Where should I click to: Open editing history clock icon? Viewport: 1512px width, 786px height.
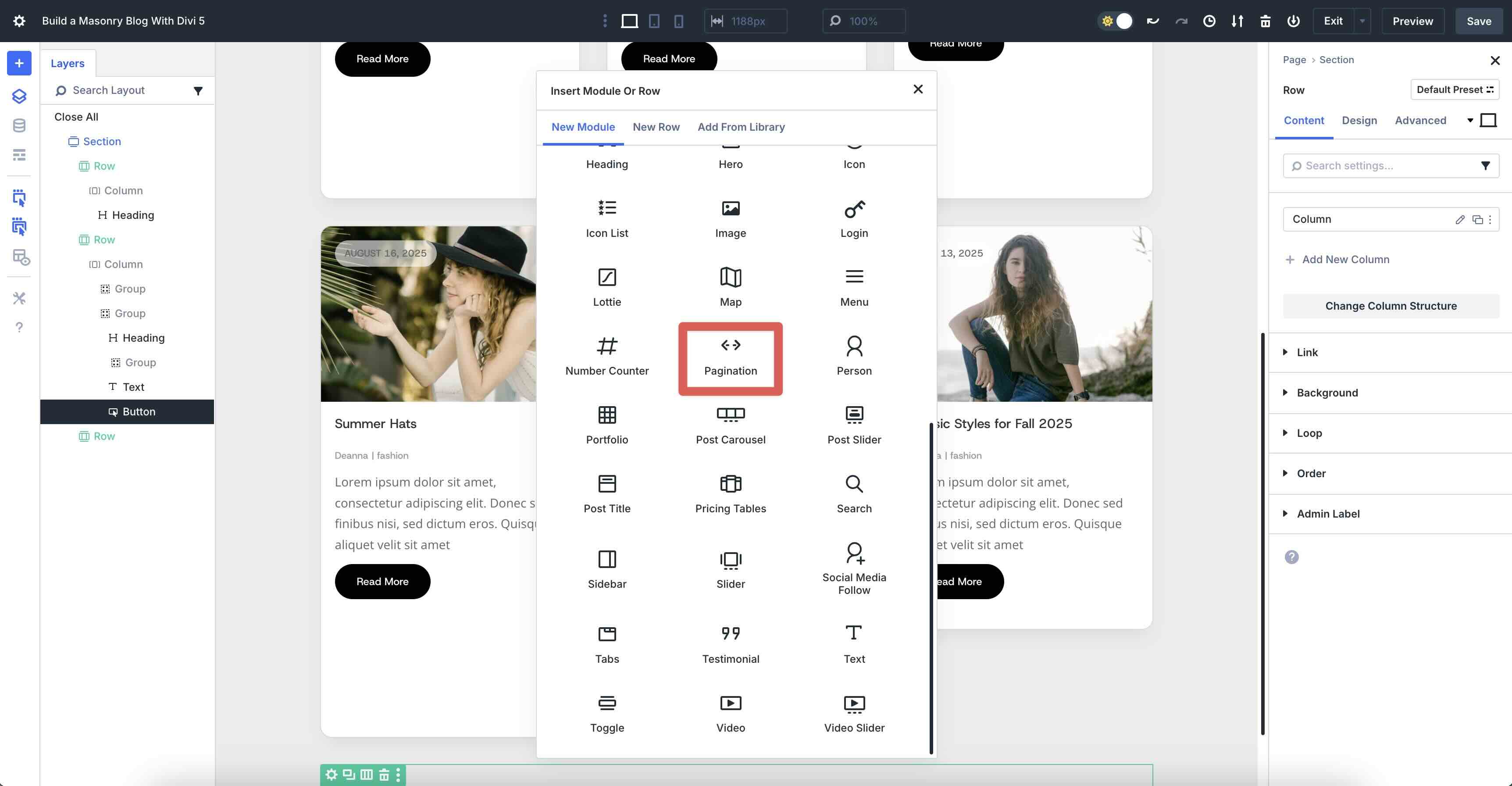pos(1209,21)
